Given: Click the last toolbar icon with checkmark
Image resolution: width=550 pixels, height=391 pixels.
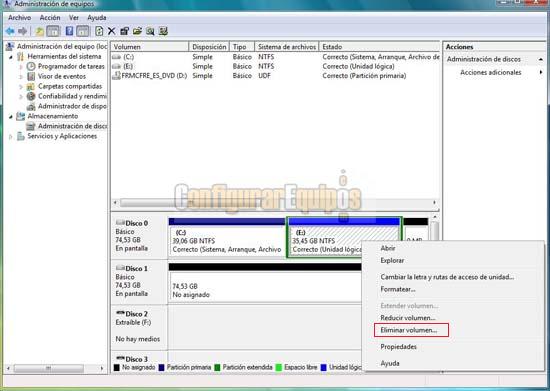Looking at the screenshot, I should [163, 31].
